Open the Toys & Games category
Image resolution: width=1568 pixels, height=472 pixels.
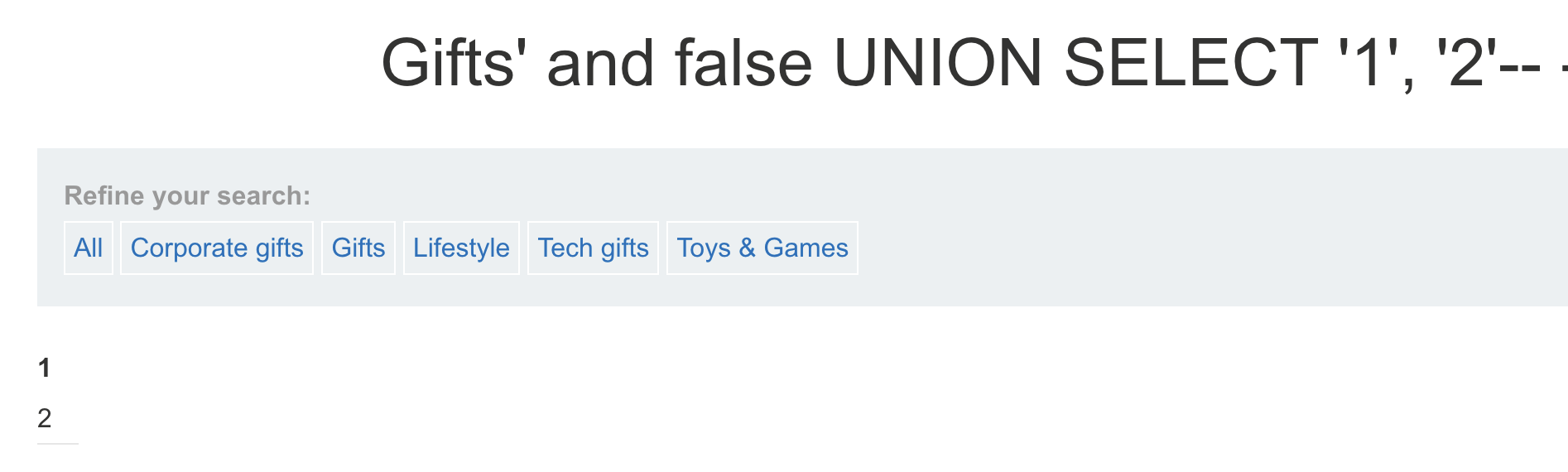point(762,248)
